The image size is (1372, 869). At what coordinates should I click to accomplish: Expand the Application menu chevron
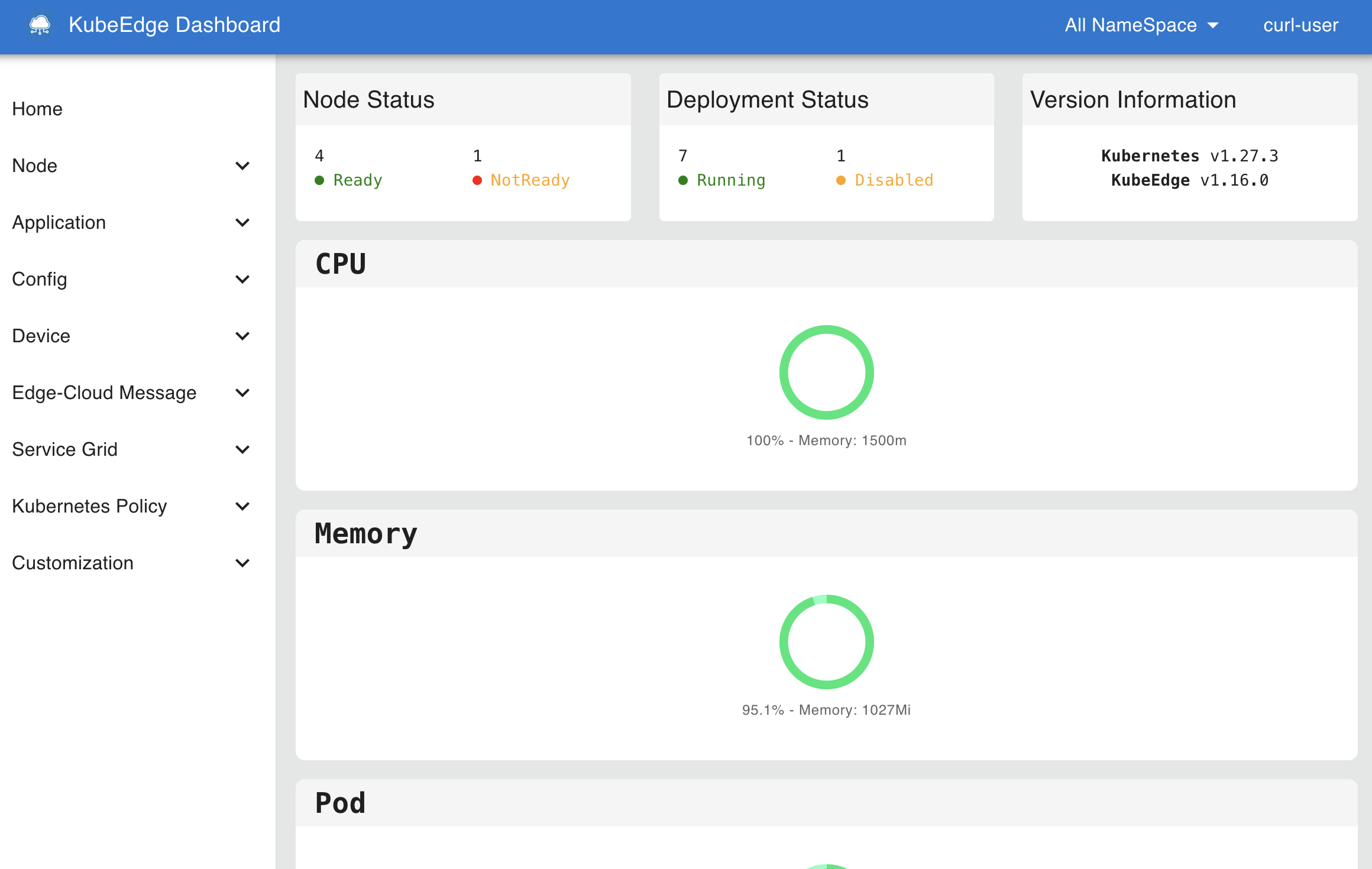tap(242, 222)
